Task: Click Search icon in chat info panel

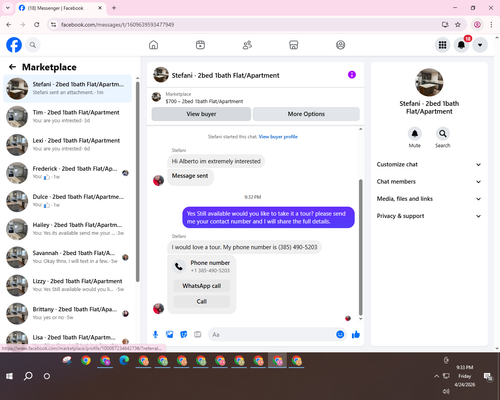Action: click(x=443, y=134)
